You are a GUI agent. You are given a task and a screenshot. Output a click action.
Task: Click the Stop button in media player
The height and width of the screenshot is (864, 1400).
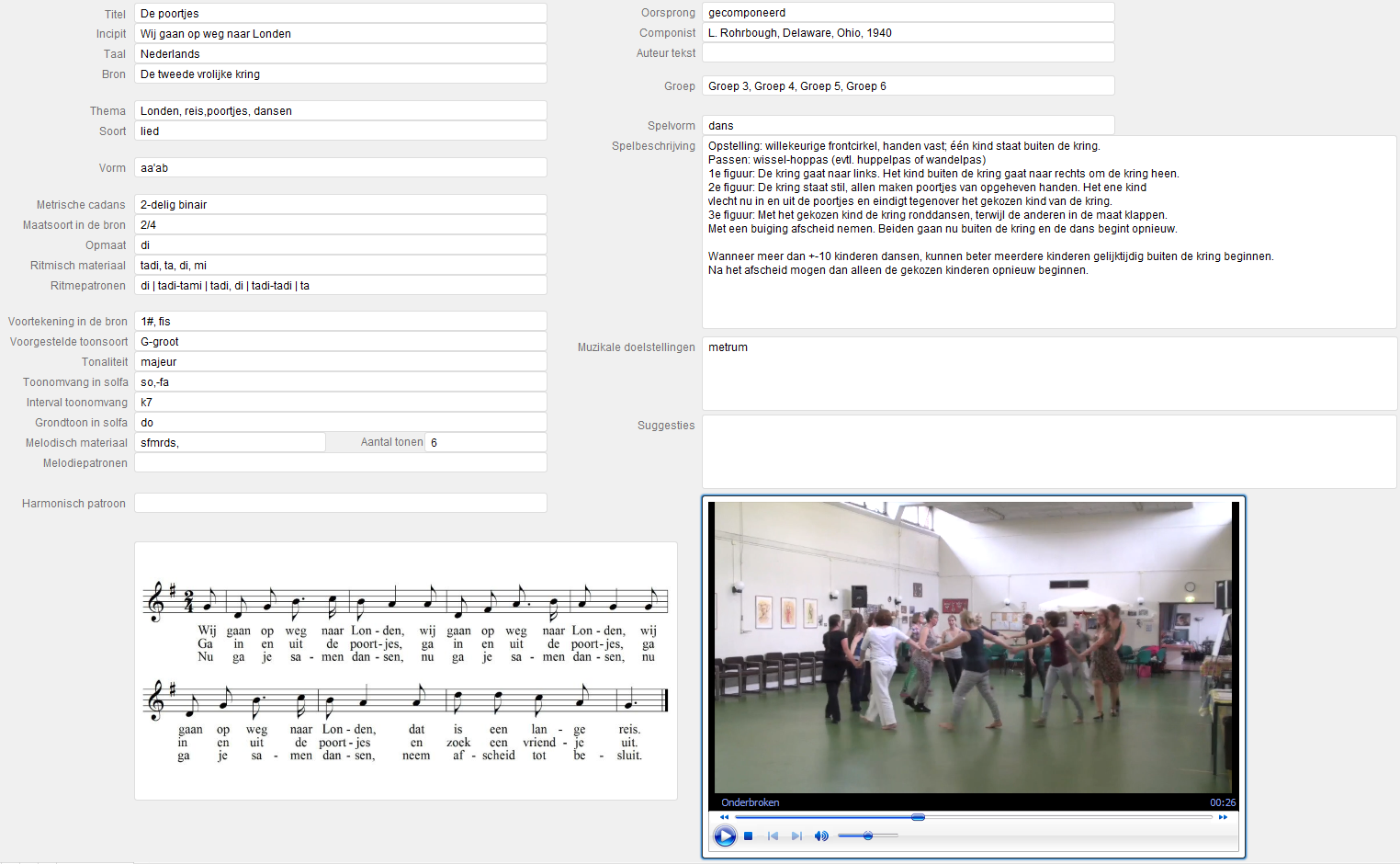click(x=749, y=836)
